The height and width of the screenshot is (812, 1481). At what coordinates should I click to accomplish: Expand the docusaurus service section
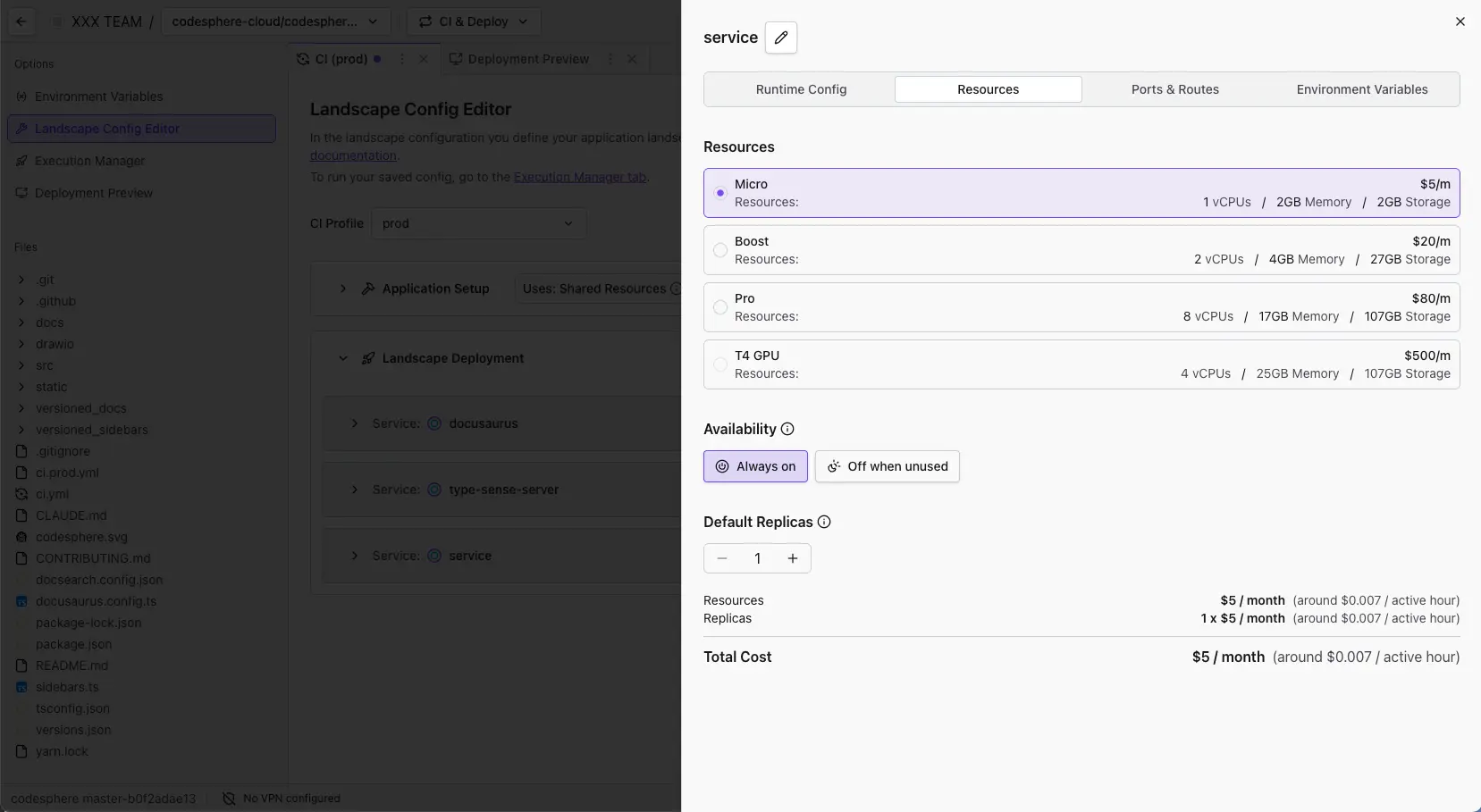click(355, 423)
